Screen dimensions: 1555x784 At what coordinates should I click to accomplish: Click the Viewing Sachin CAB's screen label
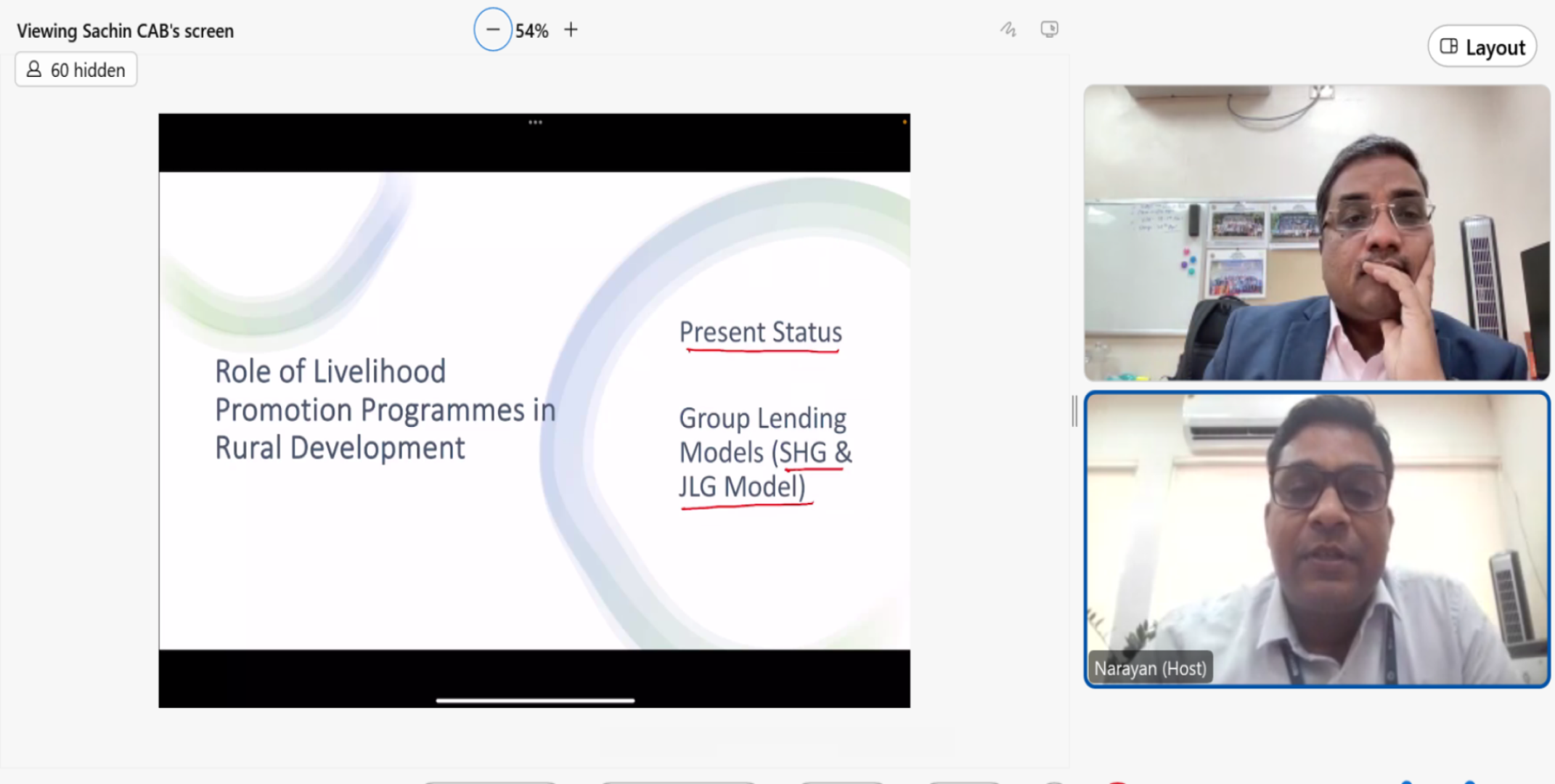125,31
